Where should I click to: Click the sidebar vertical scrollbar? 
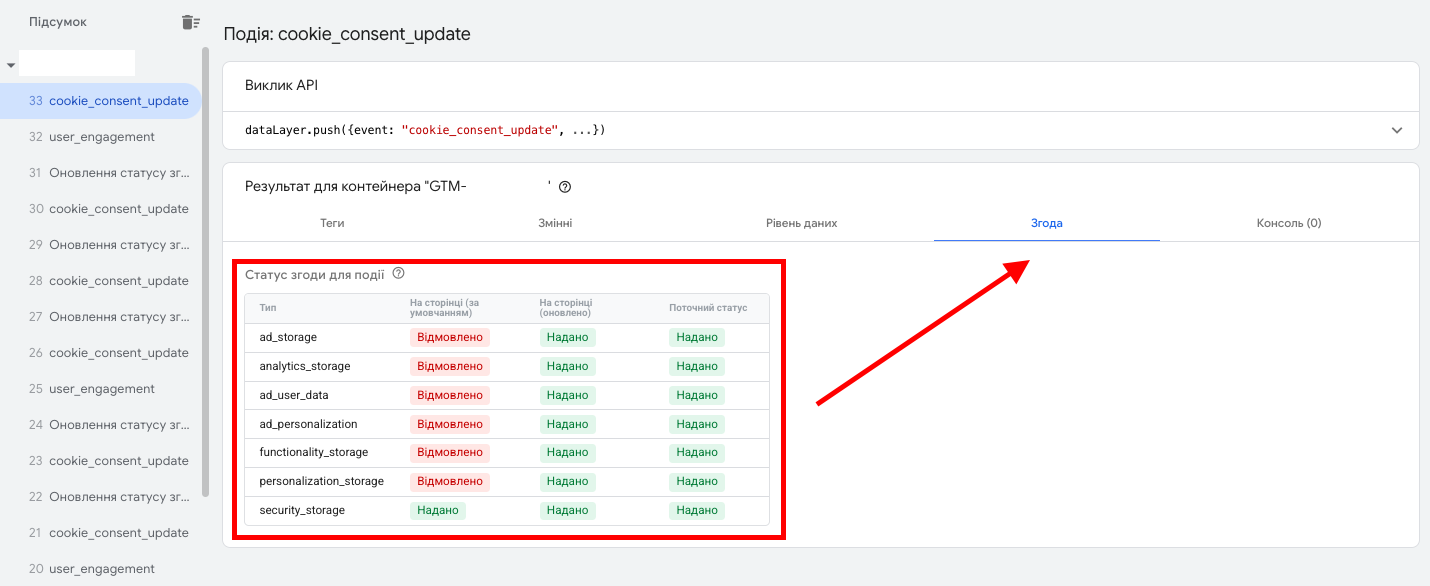click(x=206, y=270)
